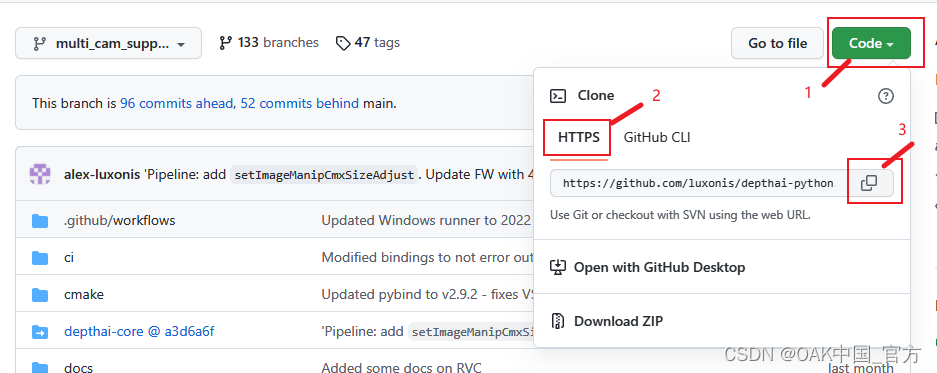Copy the clone URL with clipboard icon
The image size is (937, 373).
[869, 184]
